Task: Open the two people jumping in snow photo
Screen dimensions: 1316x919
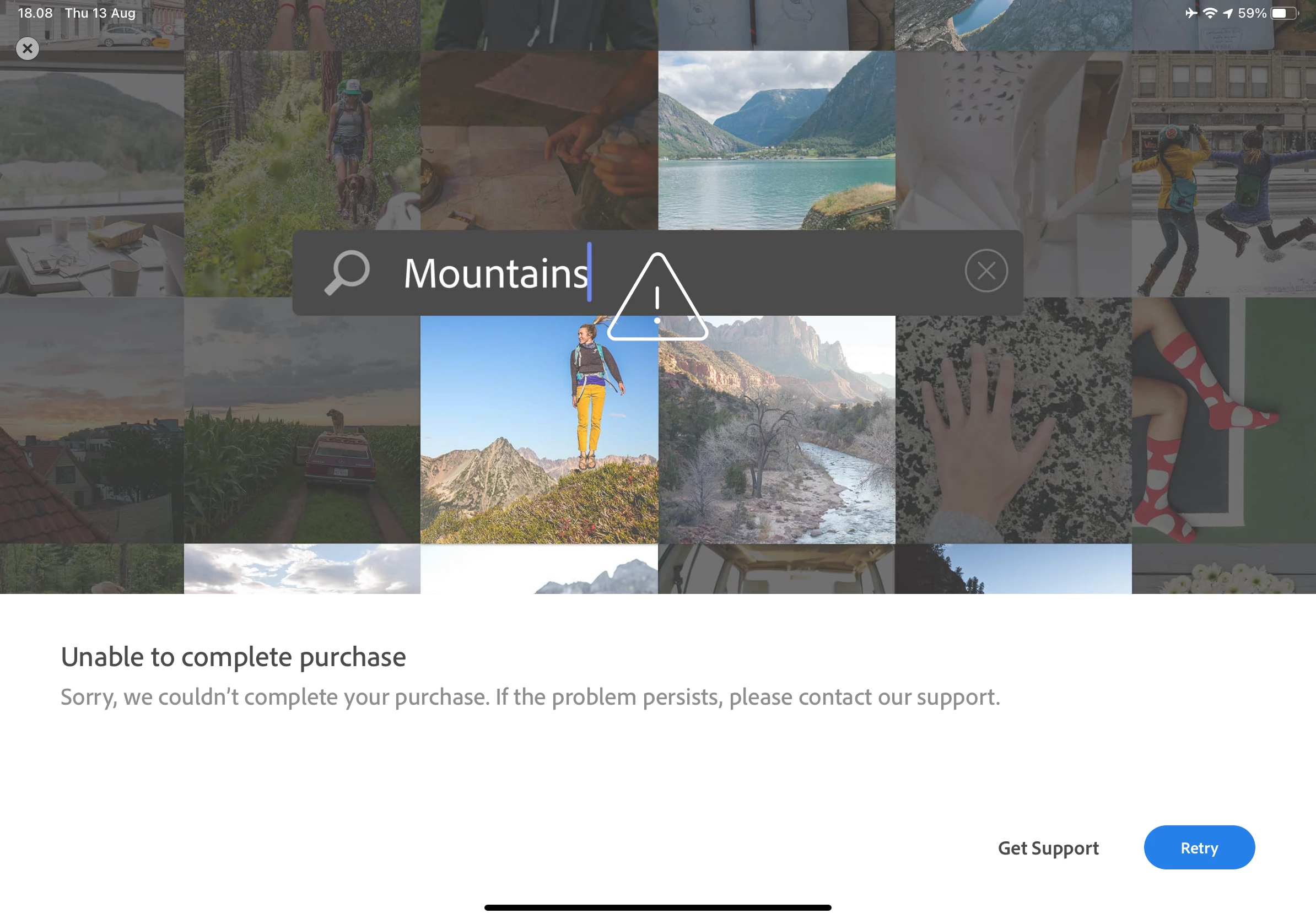Action: (1224, 174)
